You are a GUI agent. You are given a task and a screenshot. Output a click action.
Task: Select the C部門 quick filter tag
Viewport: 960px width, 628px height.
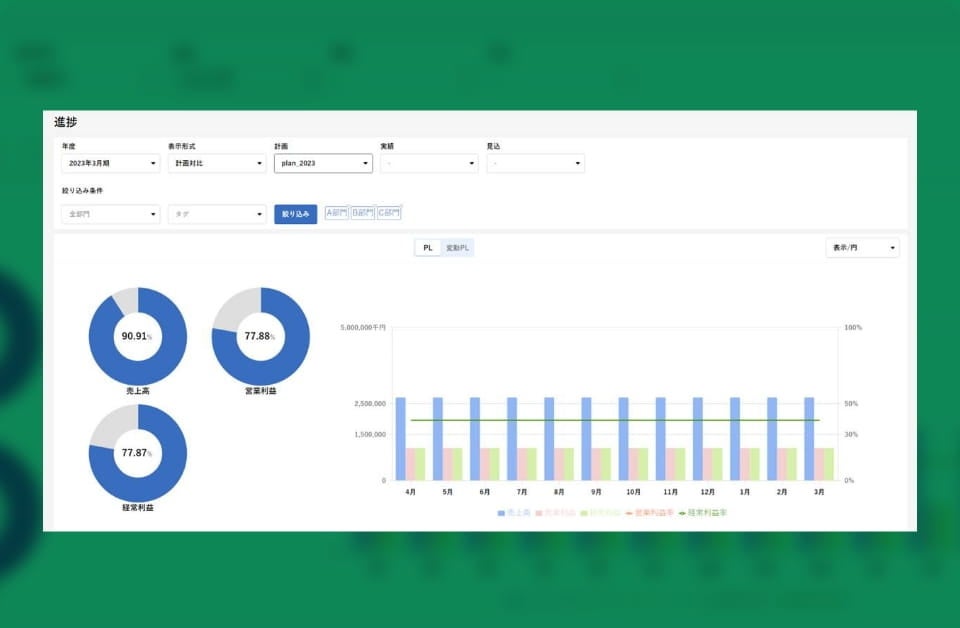(x=389, y=213)
